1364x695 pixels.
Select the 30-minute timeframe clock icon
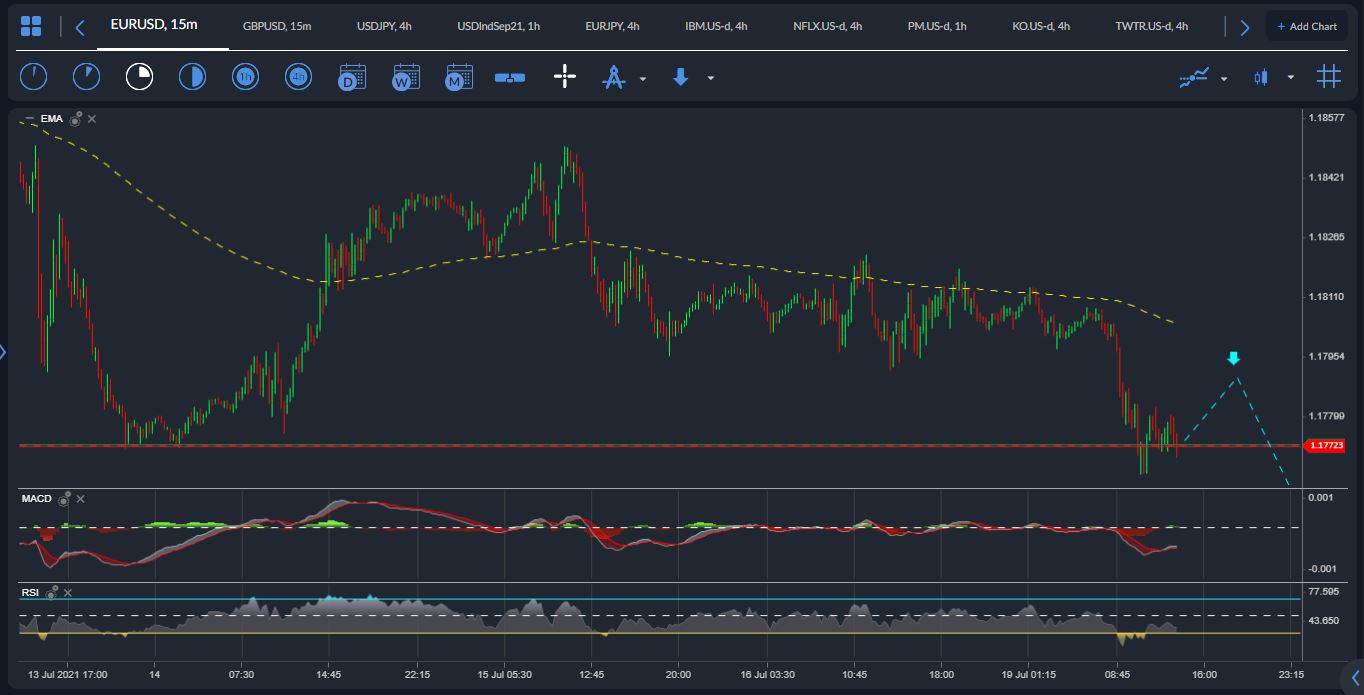[192, 77]
